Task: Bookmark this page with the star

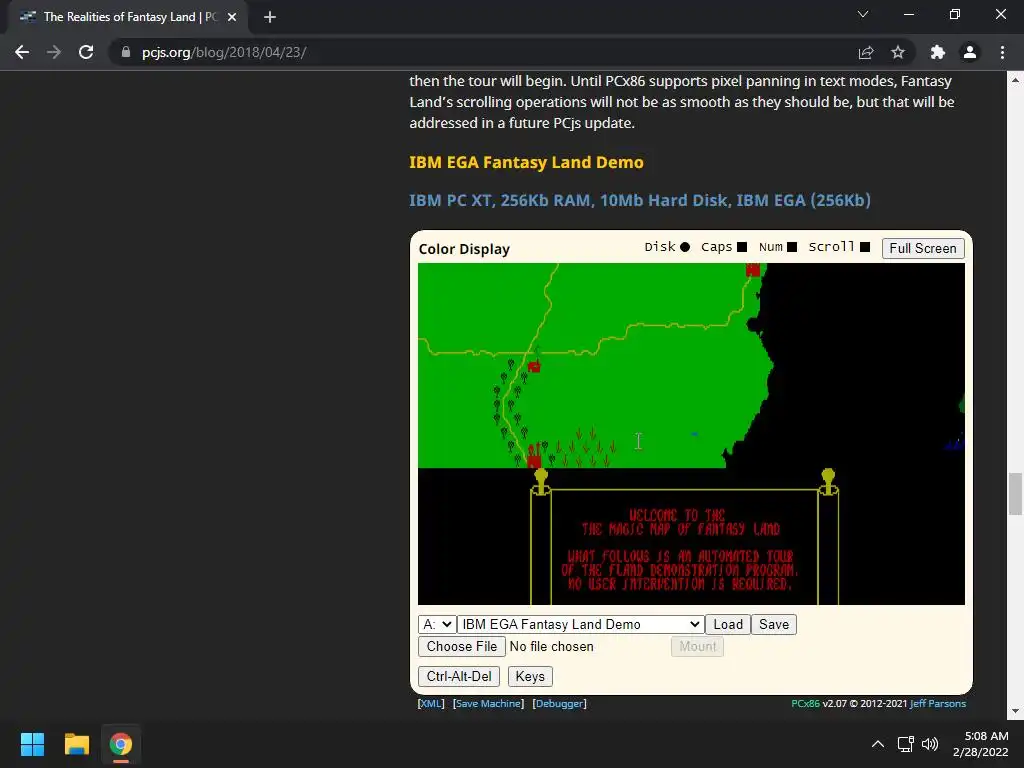Action: 898,52
